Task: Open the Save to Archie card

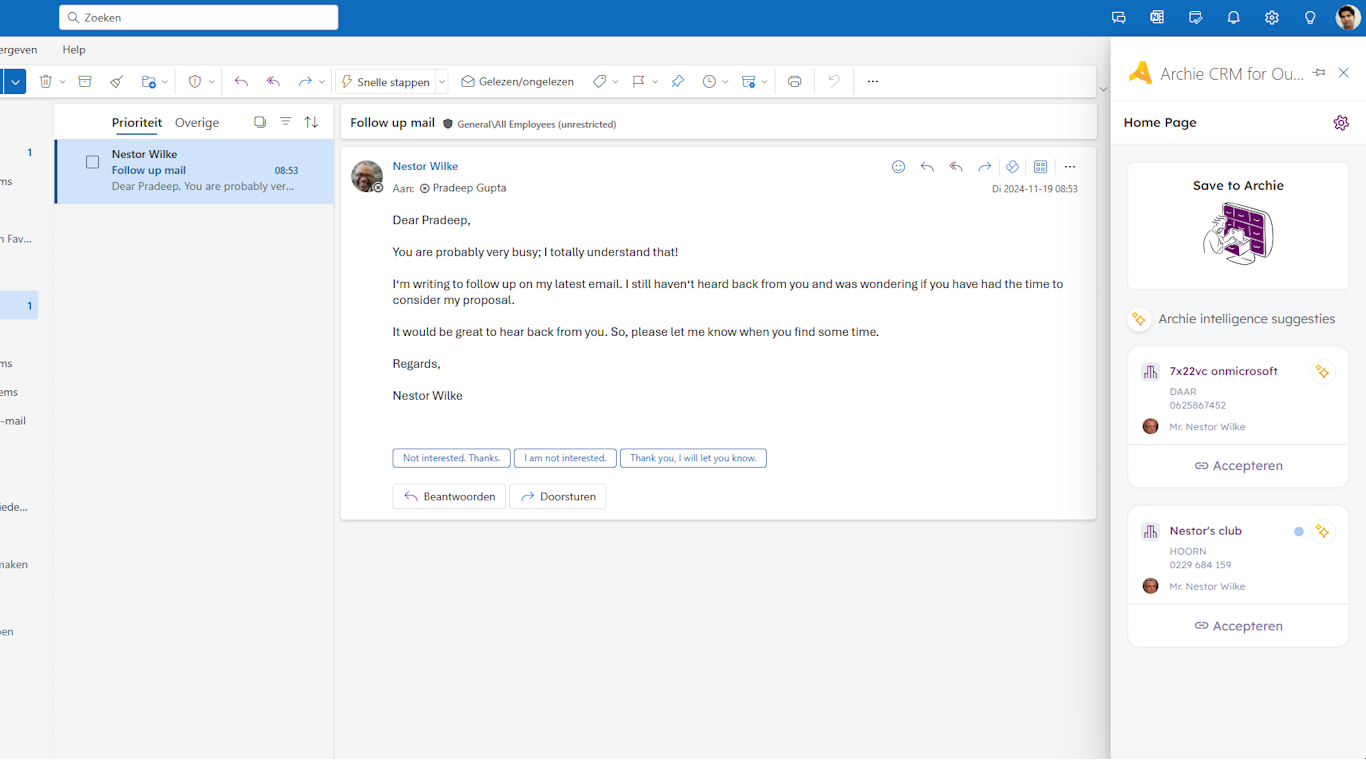Action: coord(1238,226)
